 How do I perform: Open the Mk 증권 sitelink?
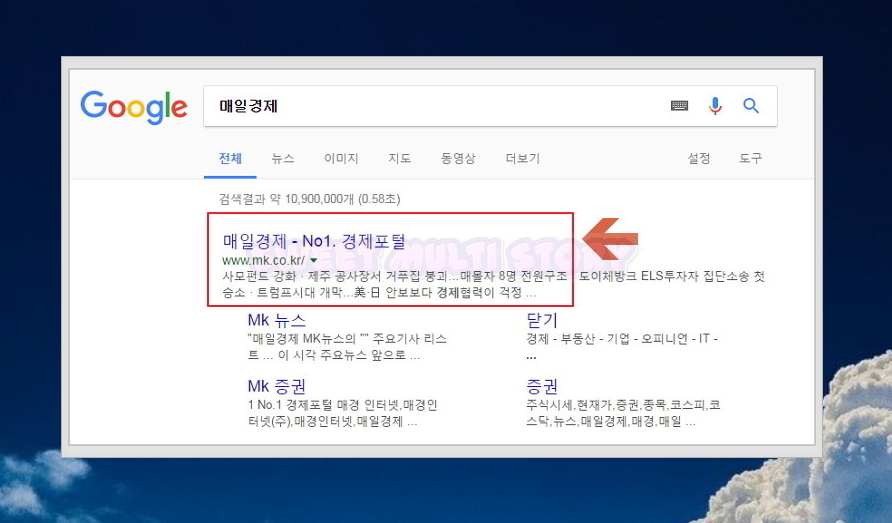[x=276, y=386]
